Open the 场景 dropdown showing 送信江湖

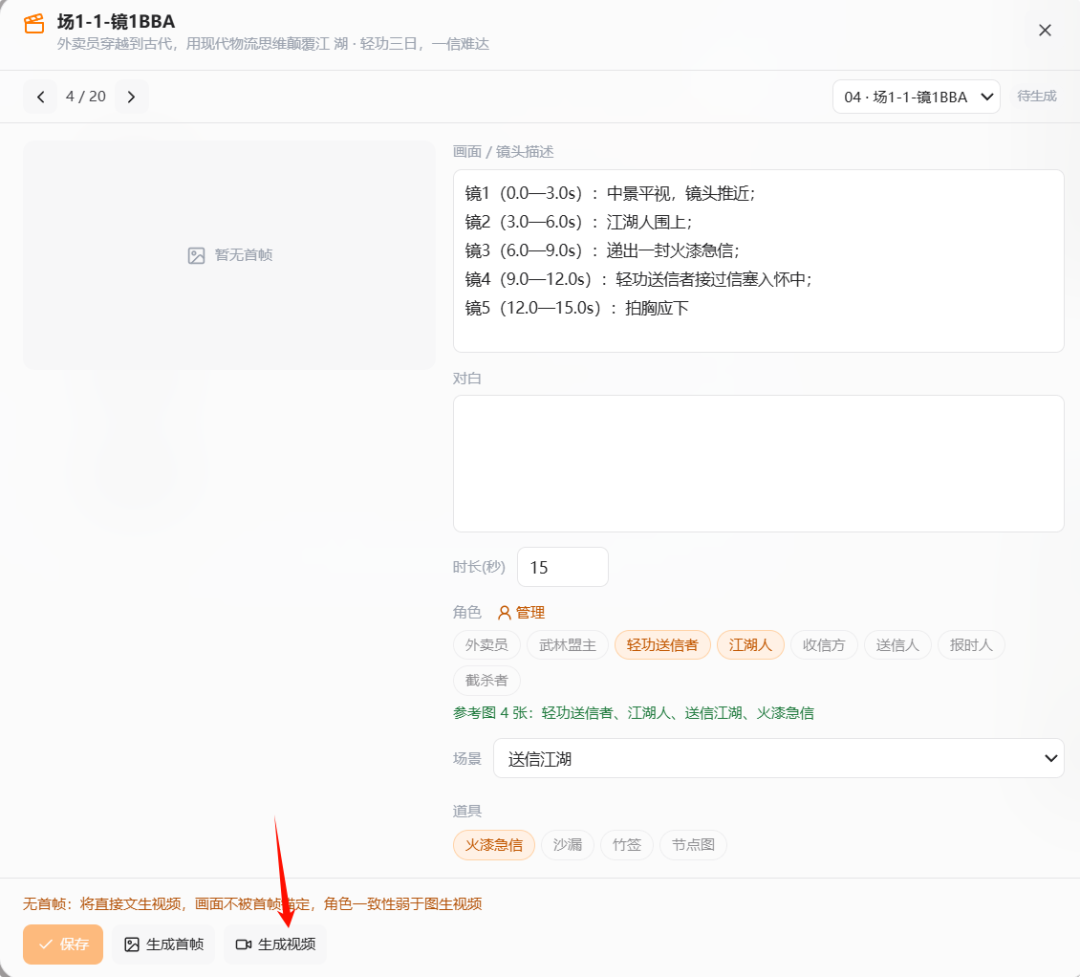778,759
